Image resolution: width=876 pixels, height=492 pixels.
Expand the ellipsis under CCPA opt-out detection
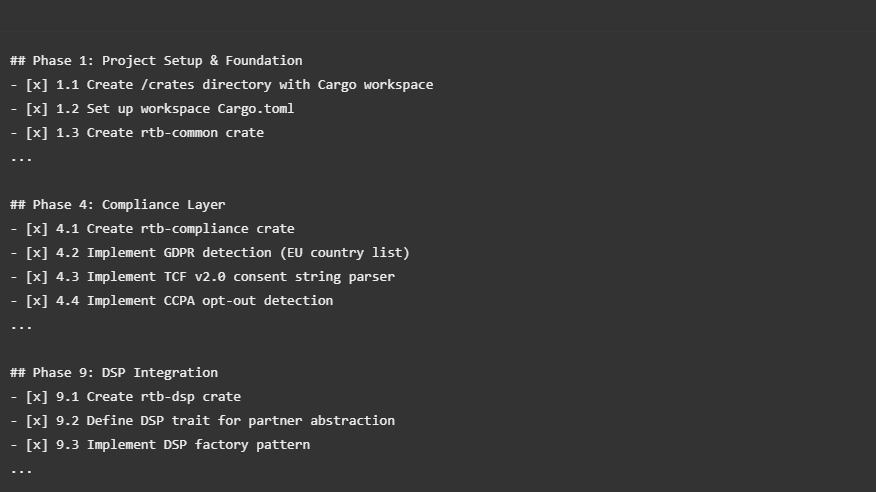tap(21, 326)
